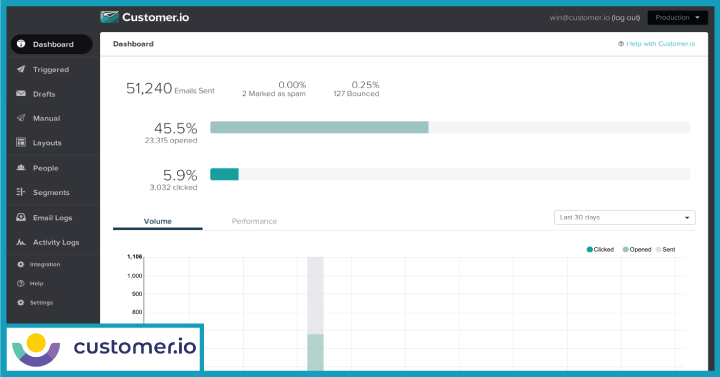Click the Segments icon

pos(21,192)
